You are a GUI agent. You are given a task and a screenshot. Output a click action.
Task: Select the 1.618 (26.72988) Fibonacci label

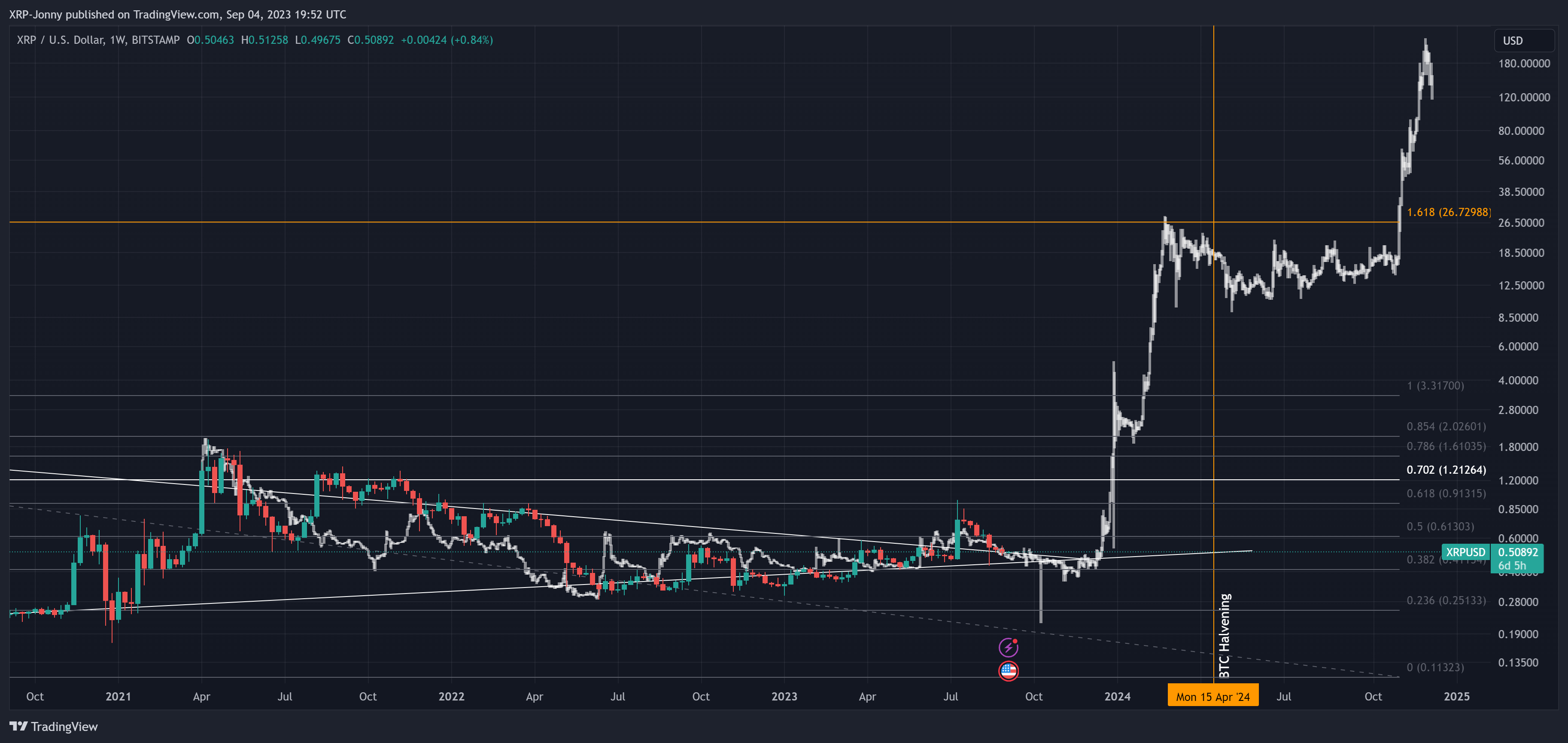[x=1448, y=212]
